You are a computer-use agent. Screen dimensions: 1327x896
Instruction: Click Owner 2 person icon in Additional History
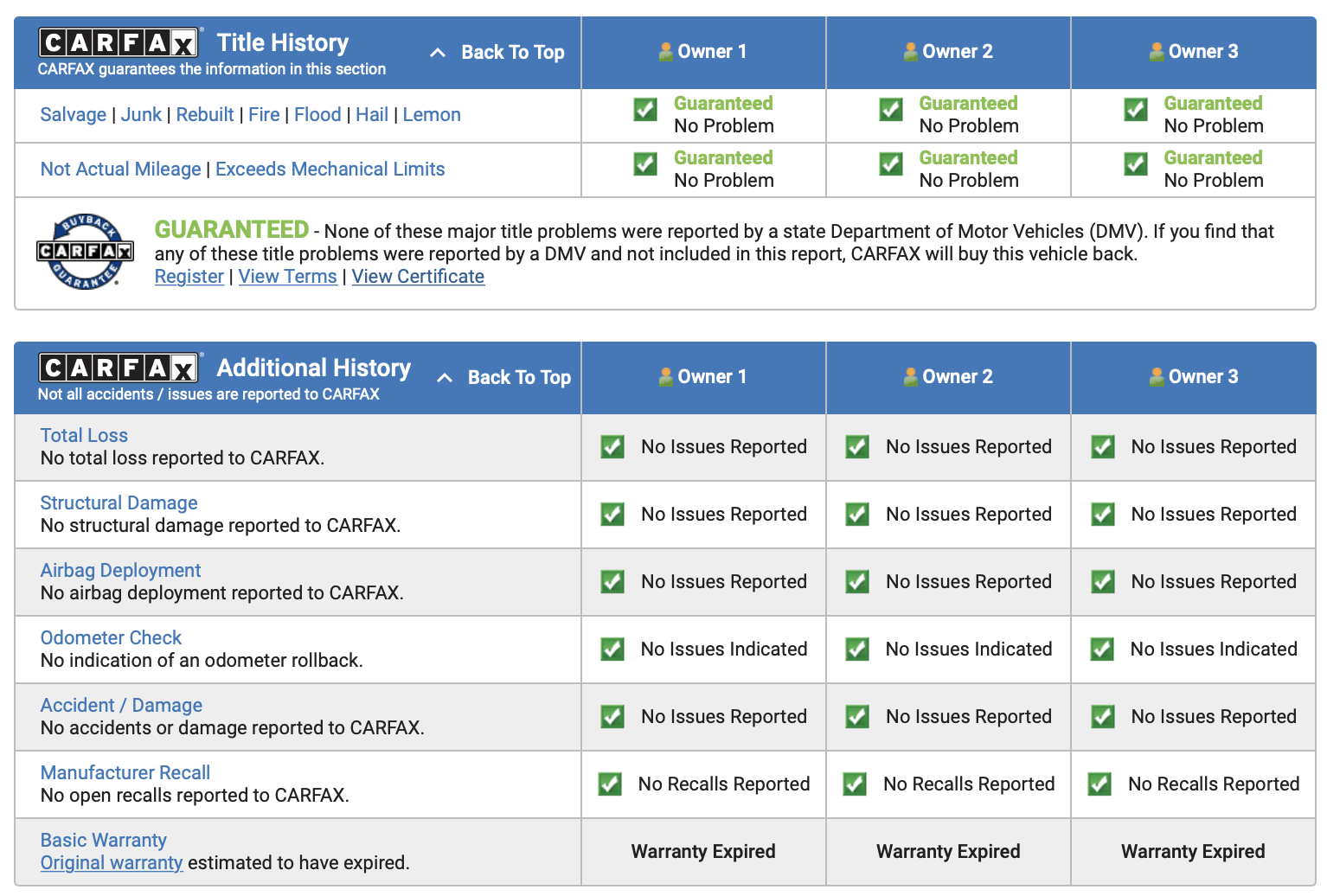pos(910,377)
